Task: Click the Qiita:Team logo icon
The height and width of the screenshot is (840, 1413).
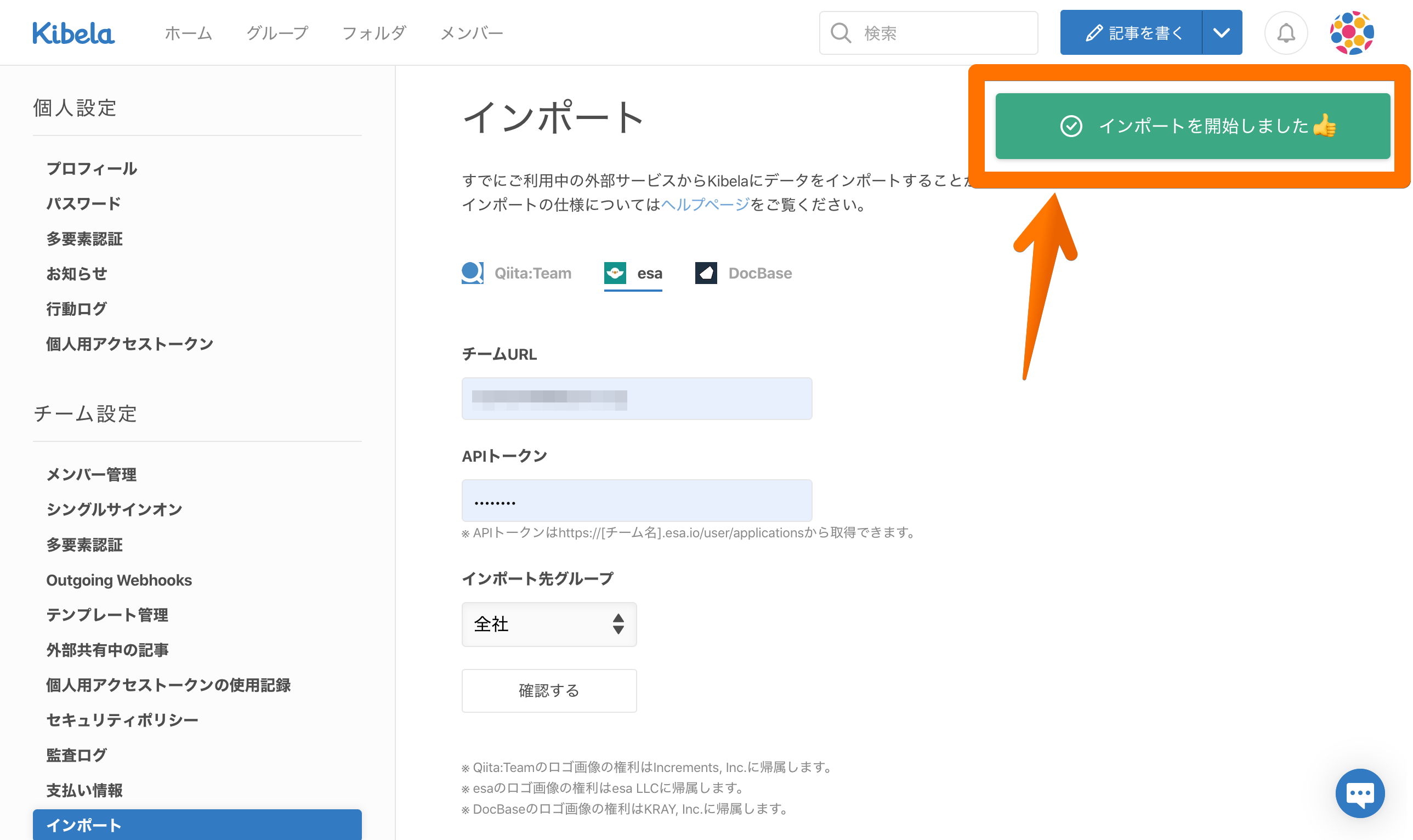Action: [473, 273]
